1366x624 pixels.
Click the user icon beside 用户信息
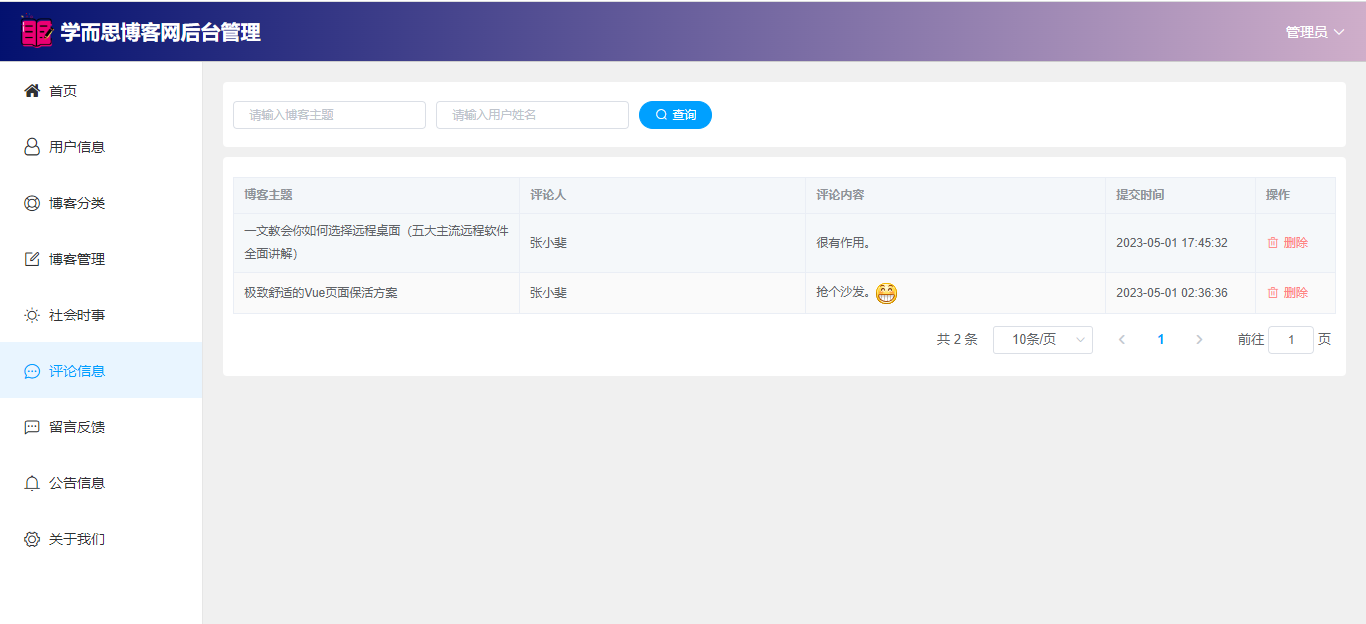pyautogui.click(x=32, y=147)
